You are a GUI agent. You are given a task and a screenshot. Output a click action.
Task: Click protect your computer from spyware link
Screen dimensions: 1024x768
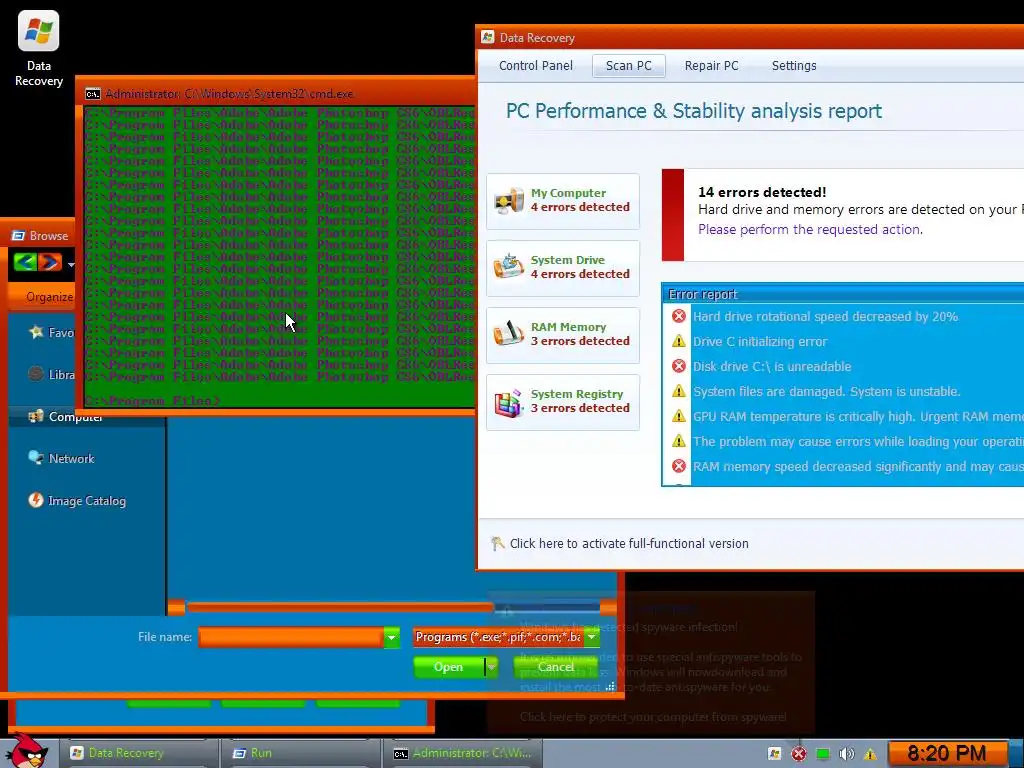point(653,717)
